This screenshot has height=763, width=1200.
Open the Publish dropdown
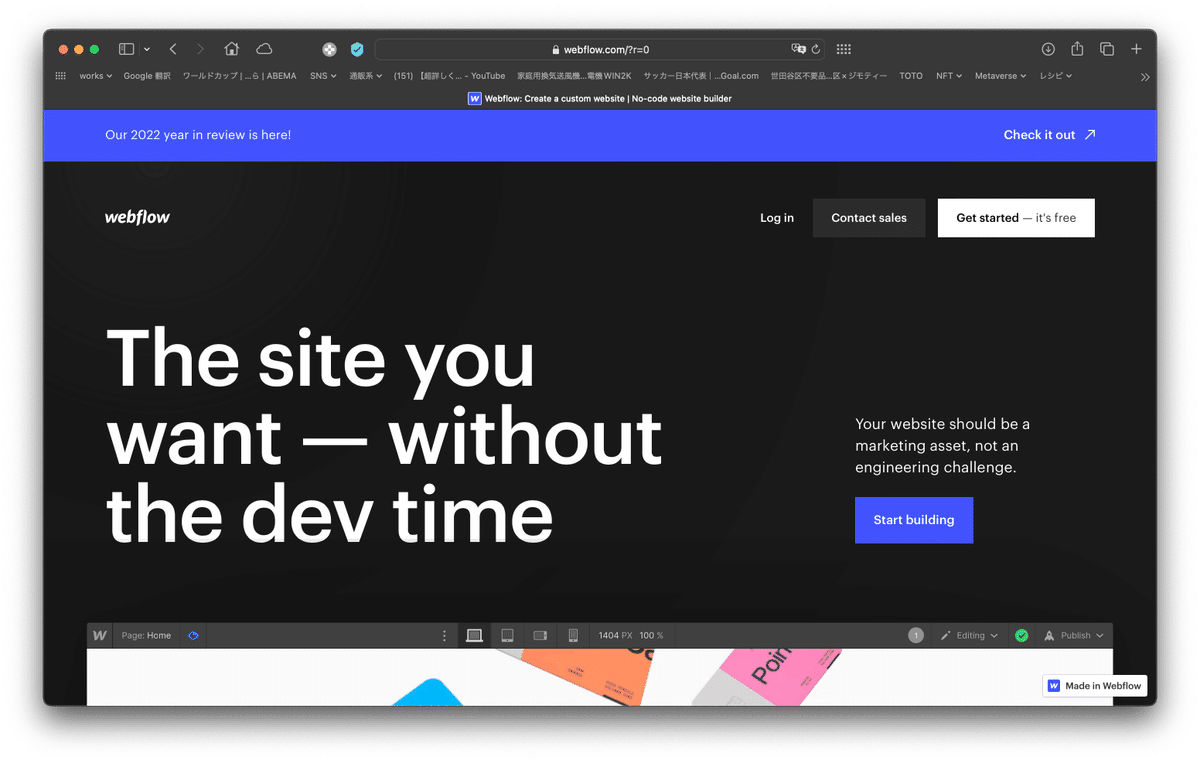(x=1075, y=635)
